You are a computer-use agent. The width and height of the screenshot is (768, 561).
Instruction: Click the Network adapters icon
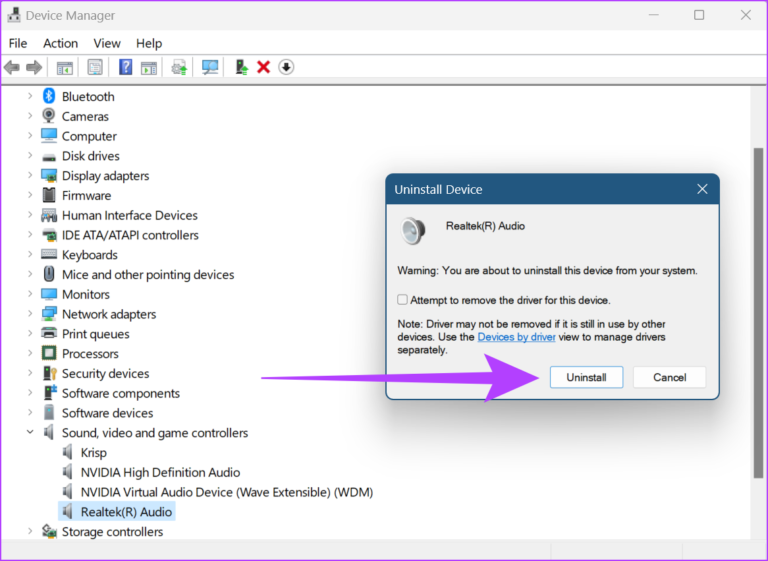[x=48, y=314]
